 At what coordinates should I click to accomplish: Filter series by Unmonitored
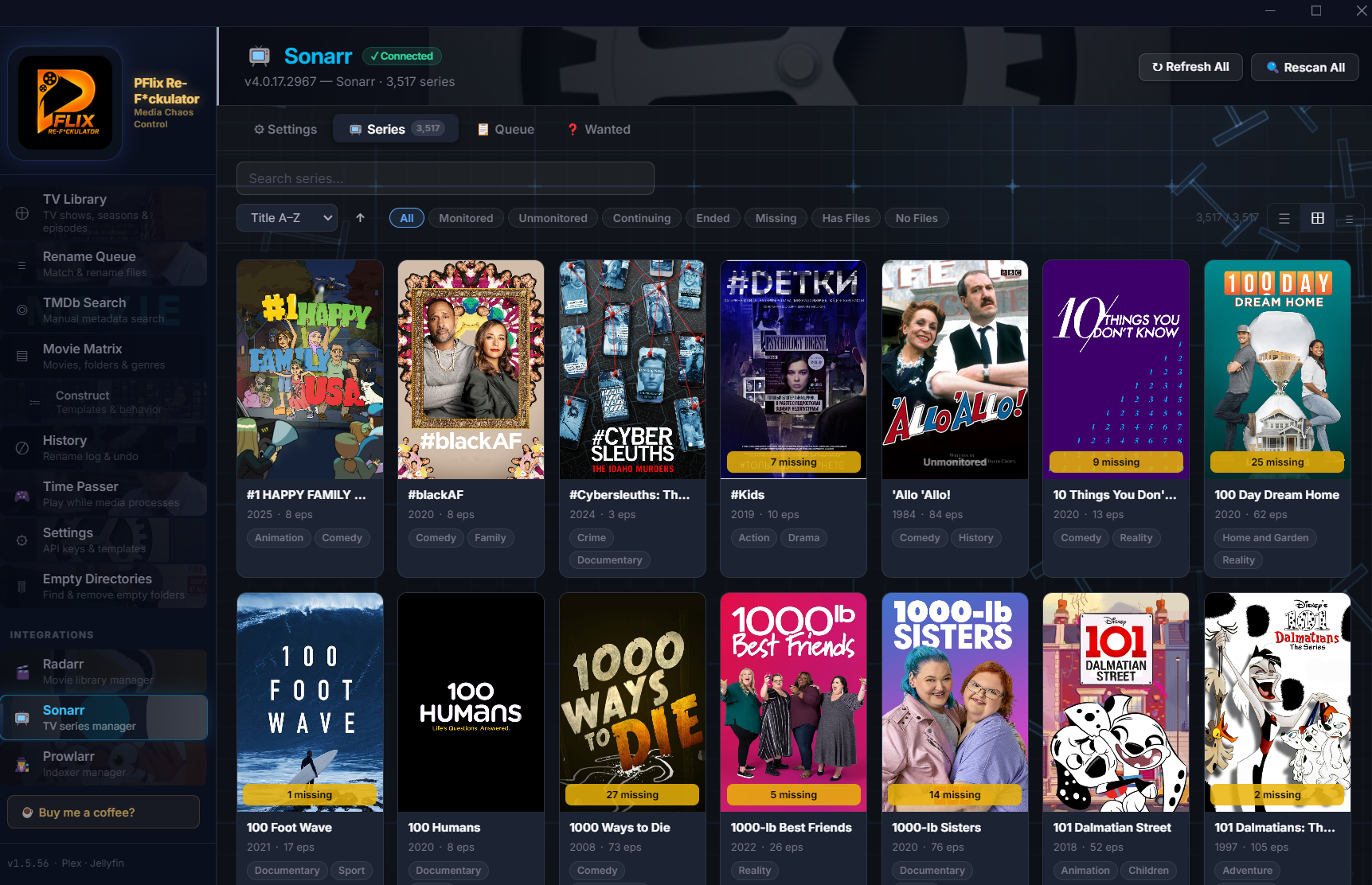tap(553, 218)
